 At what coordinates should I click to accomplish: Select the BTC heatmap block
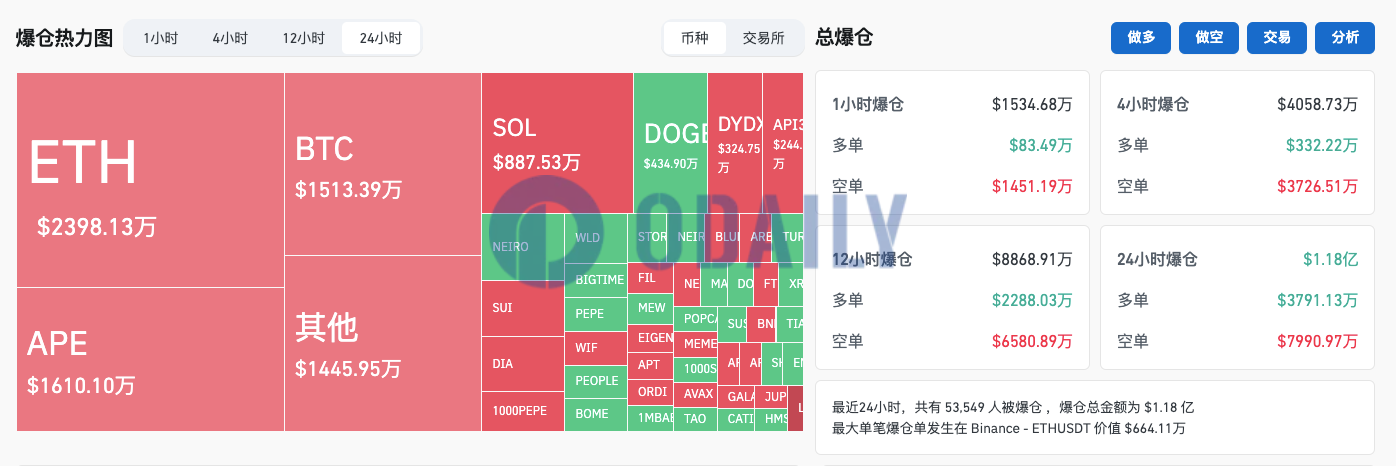382,165
